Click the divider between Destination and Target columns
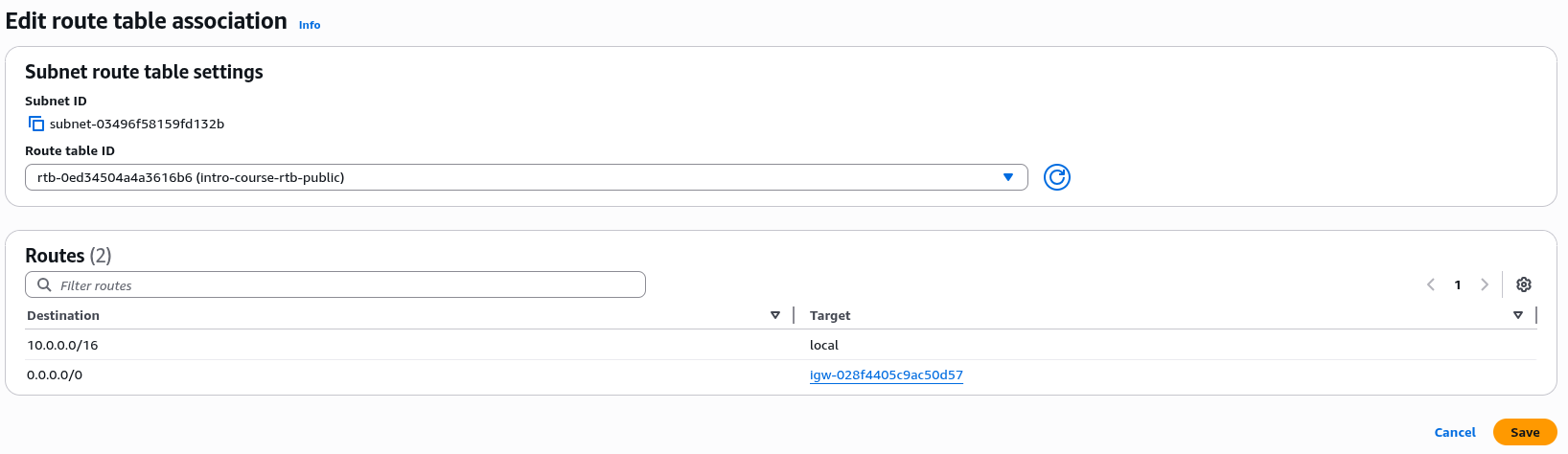Image resolution: width=1568 pixels, height=454 pixels. coord(794,315)
